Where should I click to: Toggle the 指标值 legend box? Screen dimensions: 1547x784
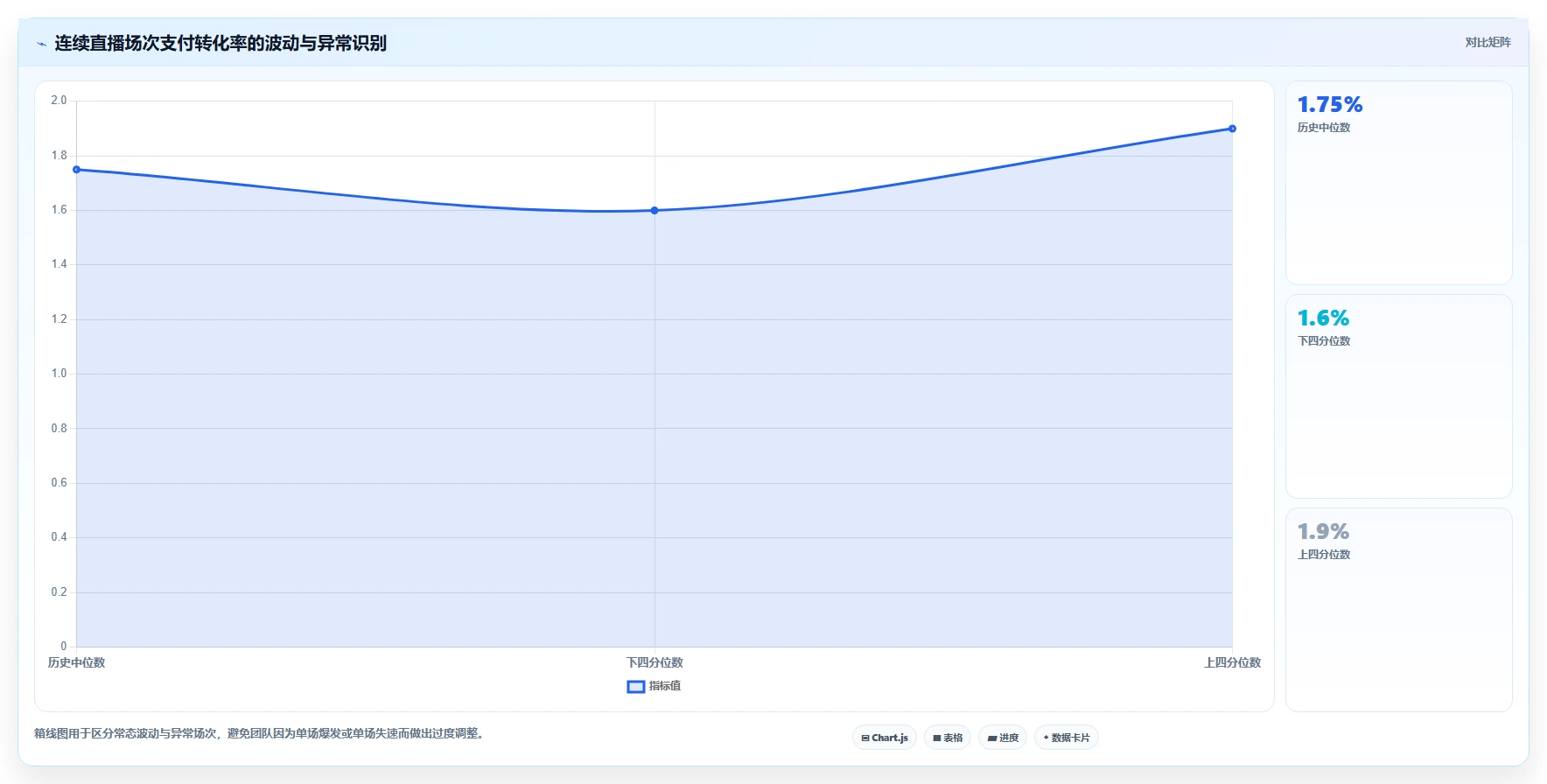pyautogui.click(x=636, y=687)
